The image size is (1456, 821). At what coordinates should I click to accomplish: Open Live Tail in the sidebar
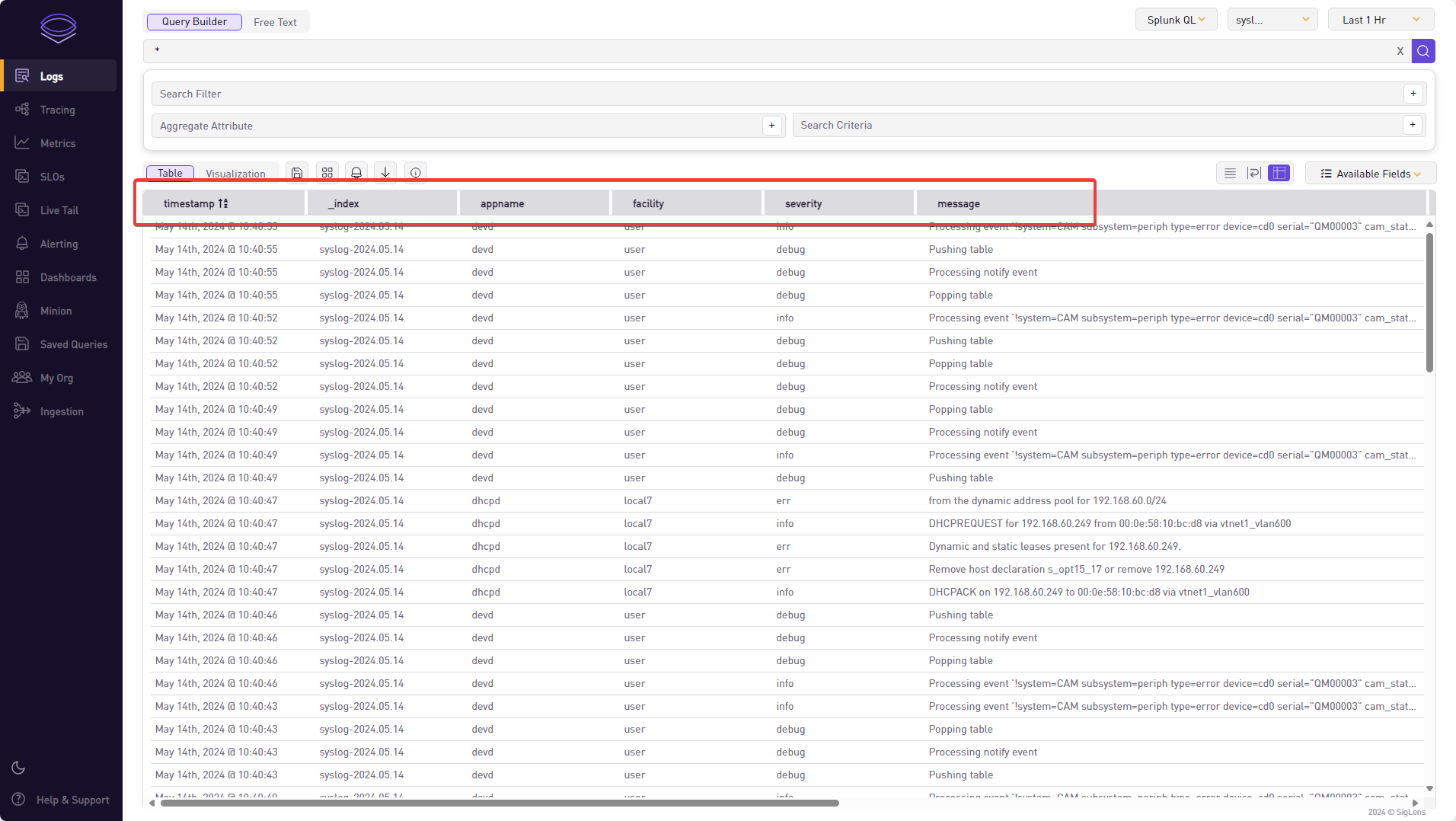(x=59, y=210)
